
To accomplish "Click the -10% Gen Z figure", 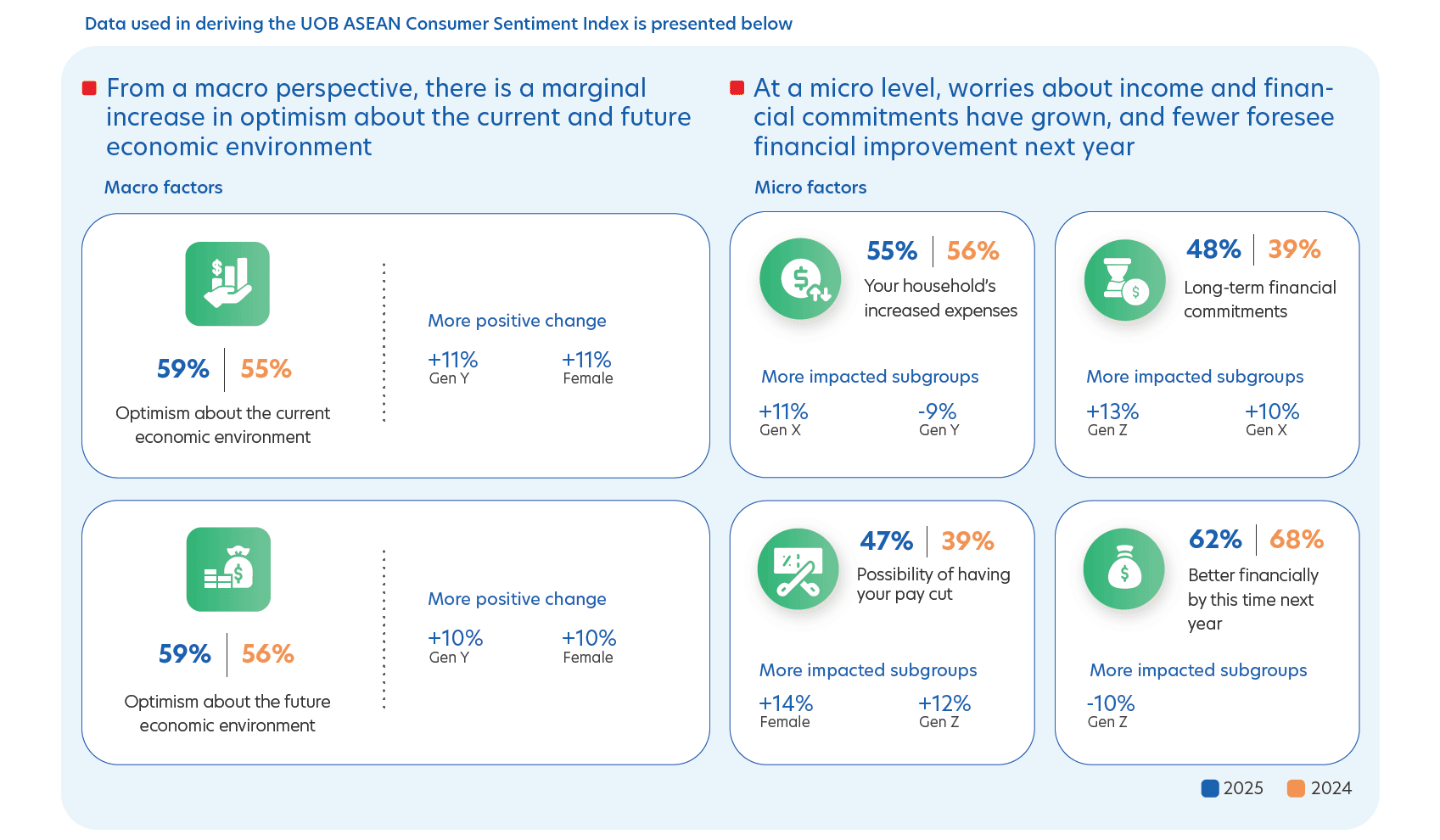I will pos(1111,704).
